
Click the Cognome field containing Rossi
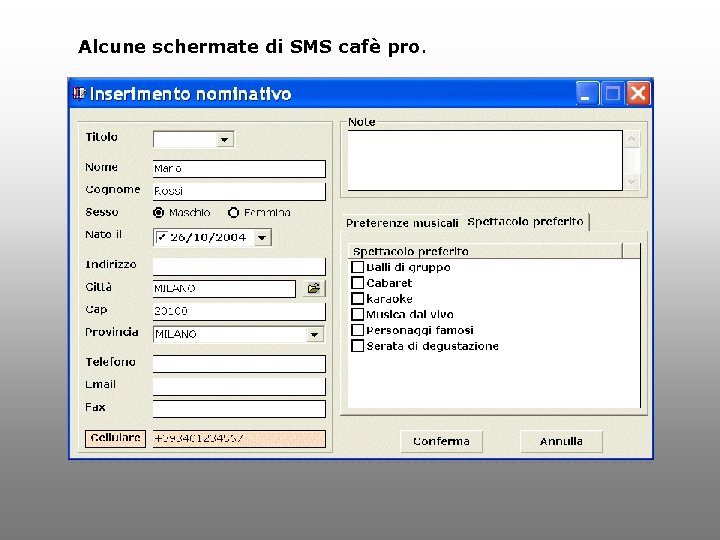pyautogui.click(x=239, y=191)
